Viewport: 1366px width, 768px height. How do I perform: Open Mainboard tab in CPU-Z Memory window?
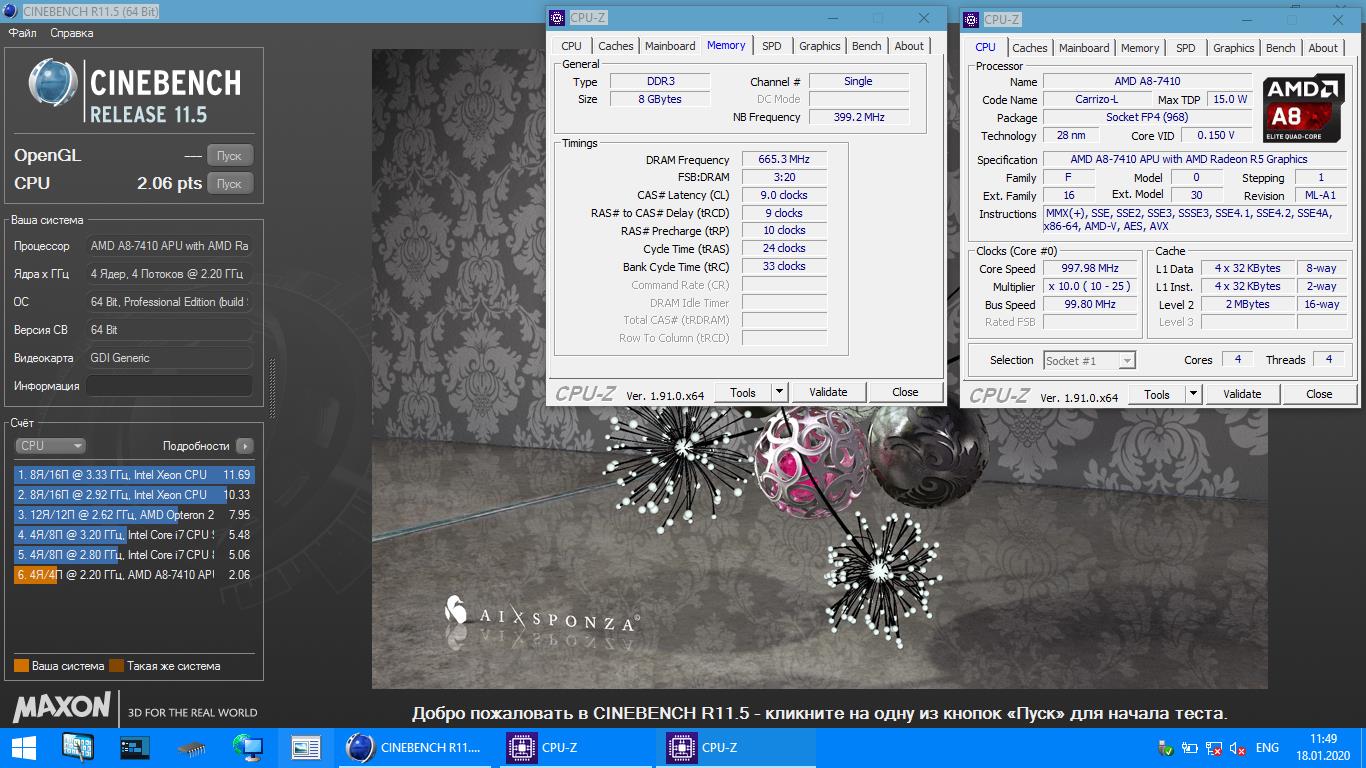(x=670, y=46)
